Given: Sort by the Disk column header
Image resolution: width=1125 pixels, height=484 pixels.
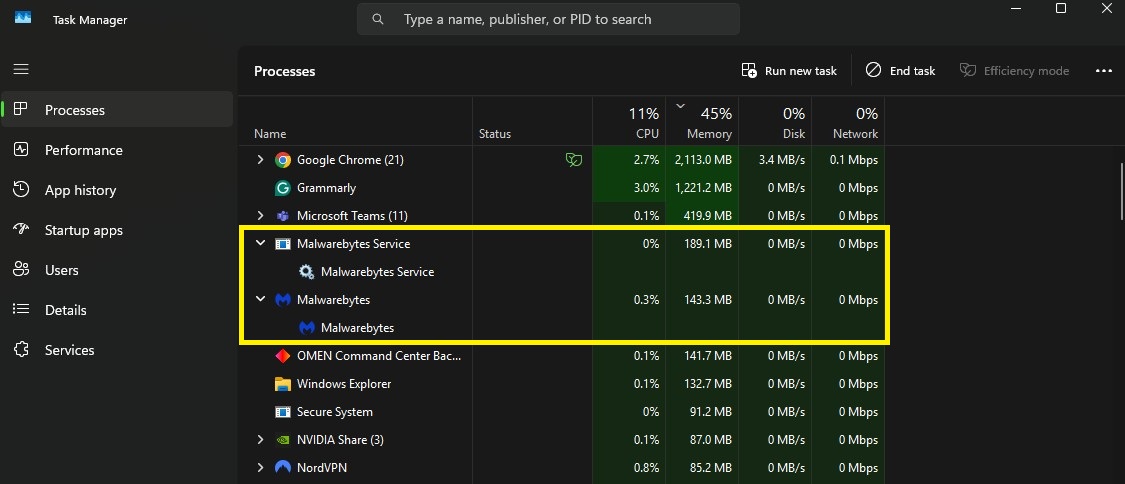Looking at the screenshot, I should coord(775,122).
